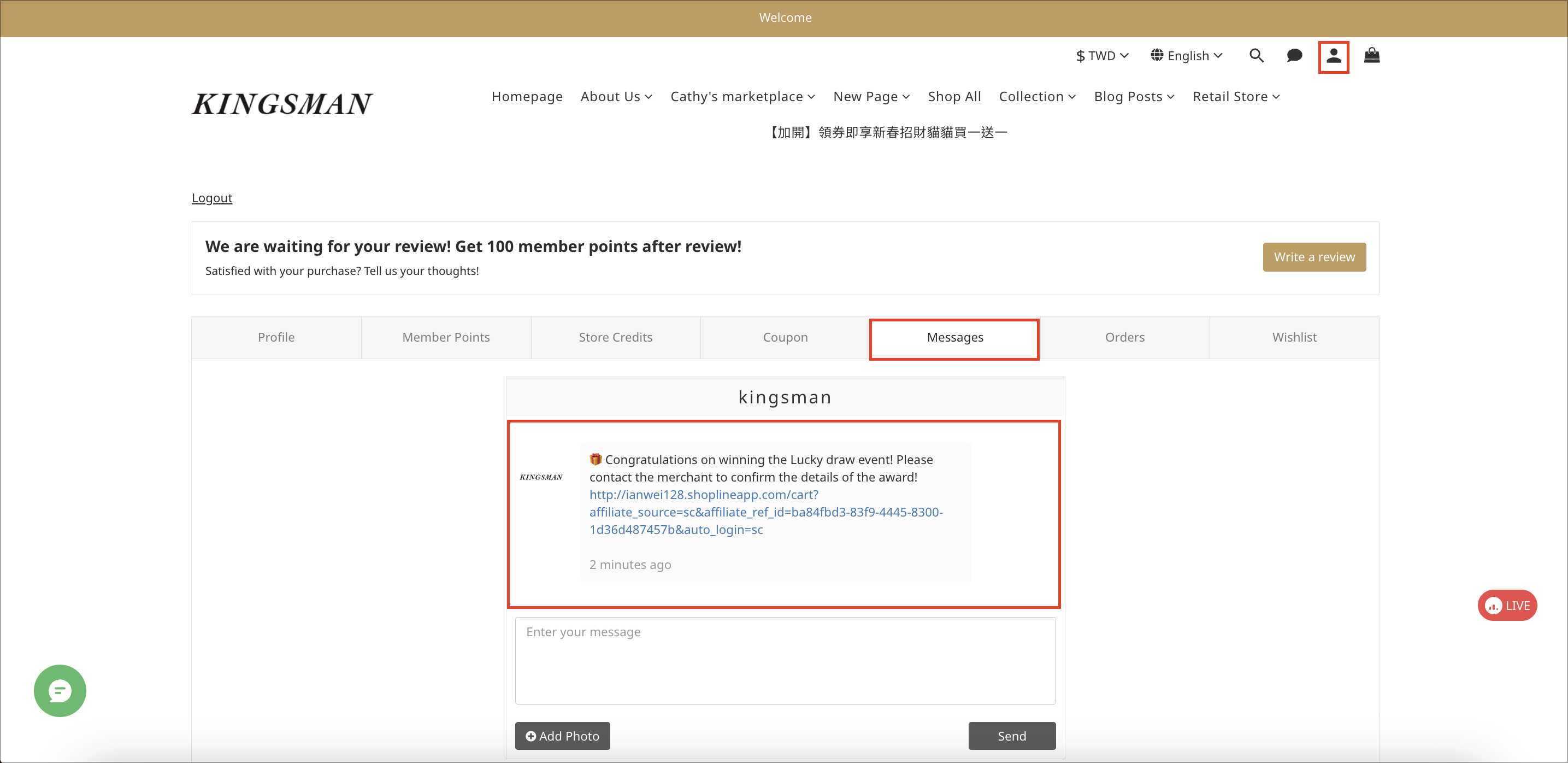
Task: Click the Write a review button
Action: click(x=1314, y=257)
